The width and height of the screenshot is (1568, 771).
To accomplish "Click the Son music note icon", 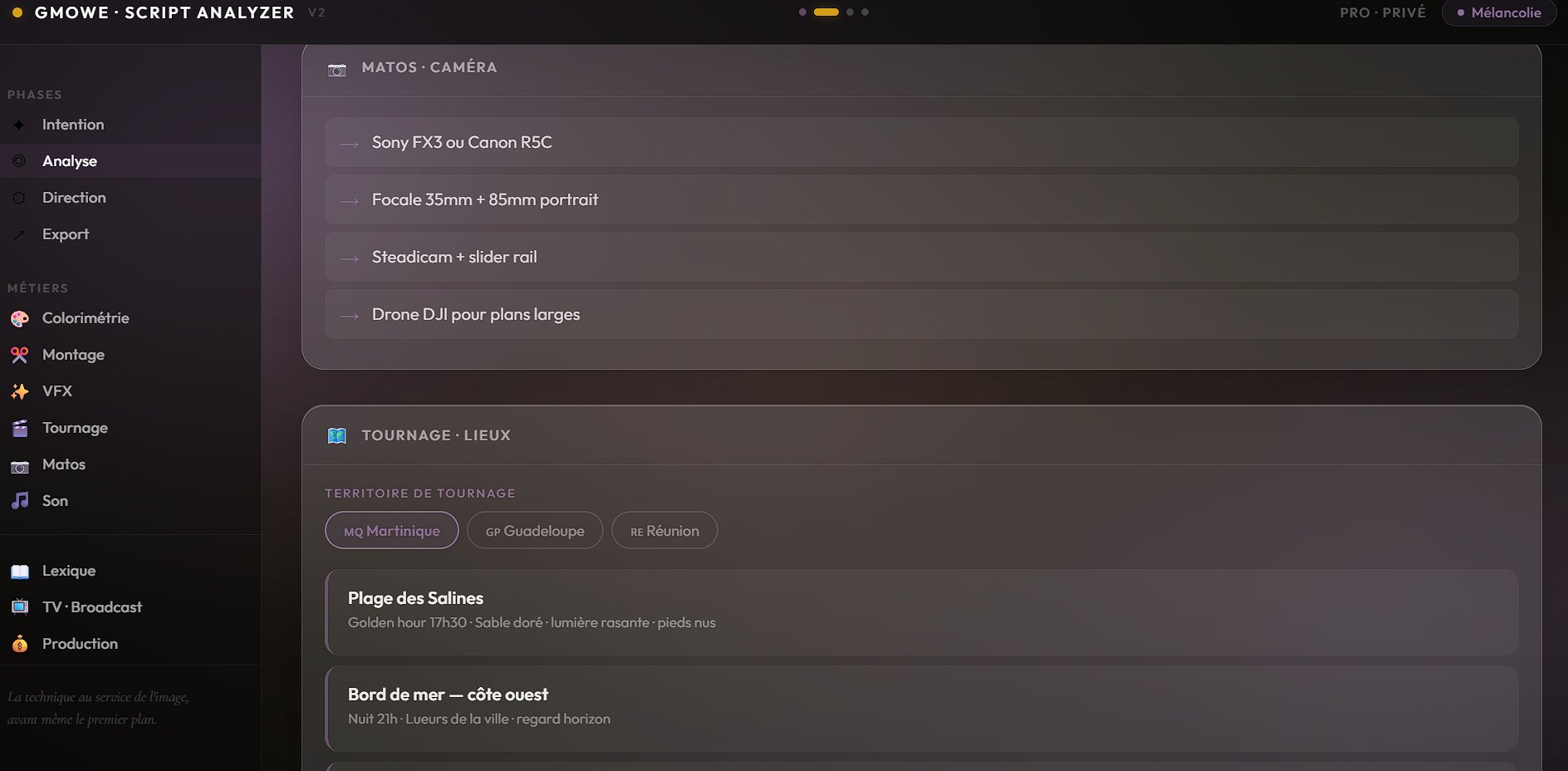I will point(20,501).
